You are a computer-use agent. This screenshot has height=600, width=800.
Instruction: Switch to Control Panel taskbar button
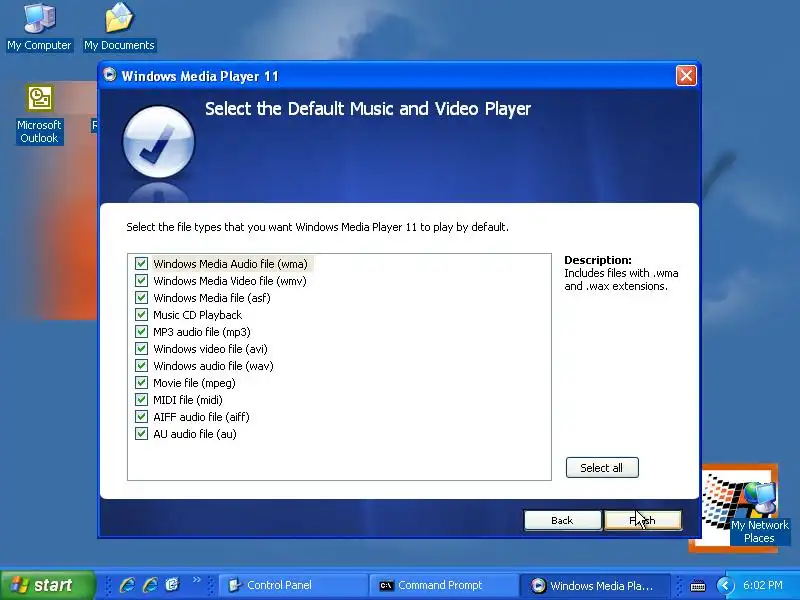(x=293, y=585)
